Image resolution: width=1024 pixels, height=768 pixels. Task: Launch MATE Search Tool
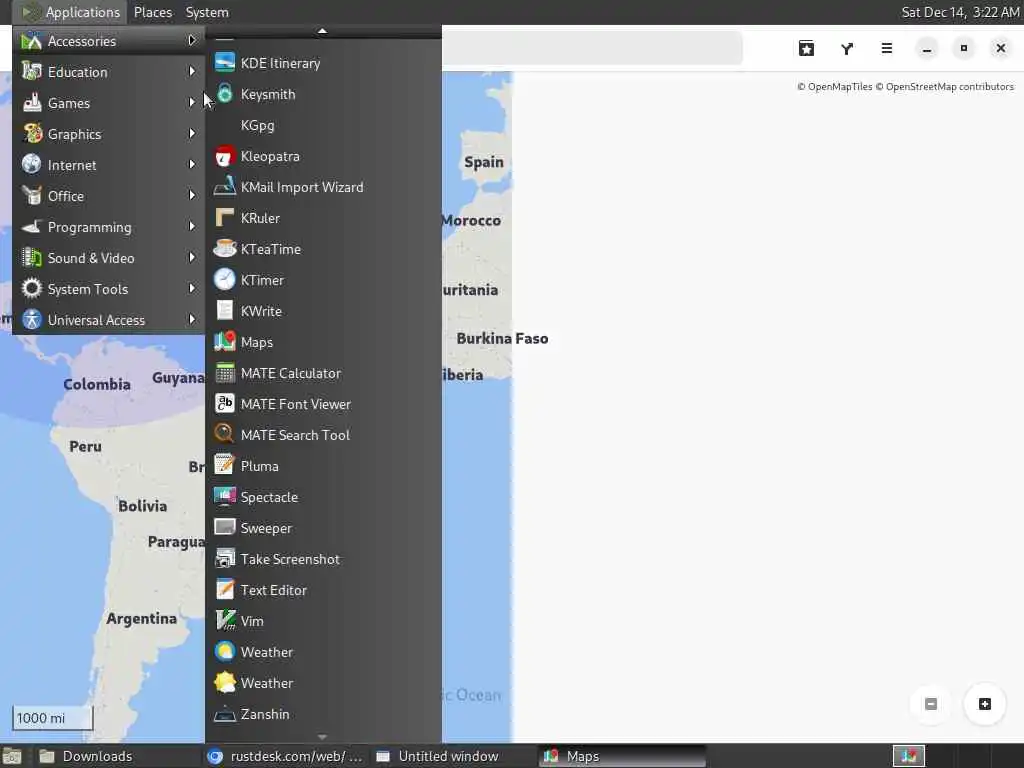point(323,436)
